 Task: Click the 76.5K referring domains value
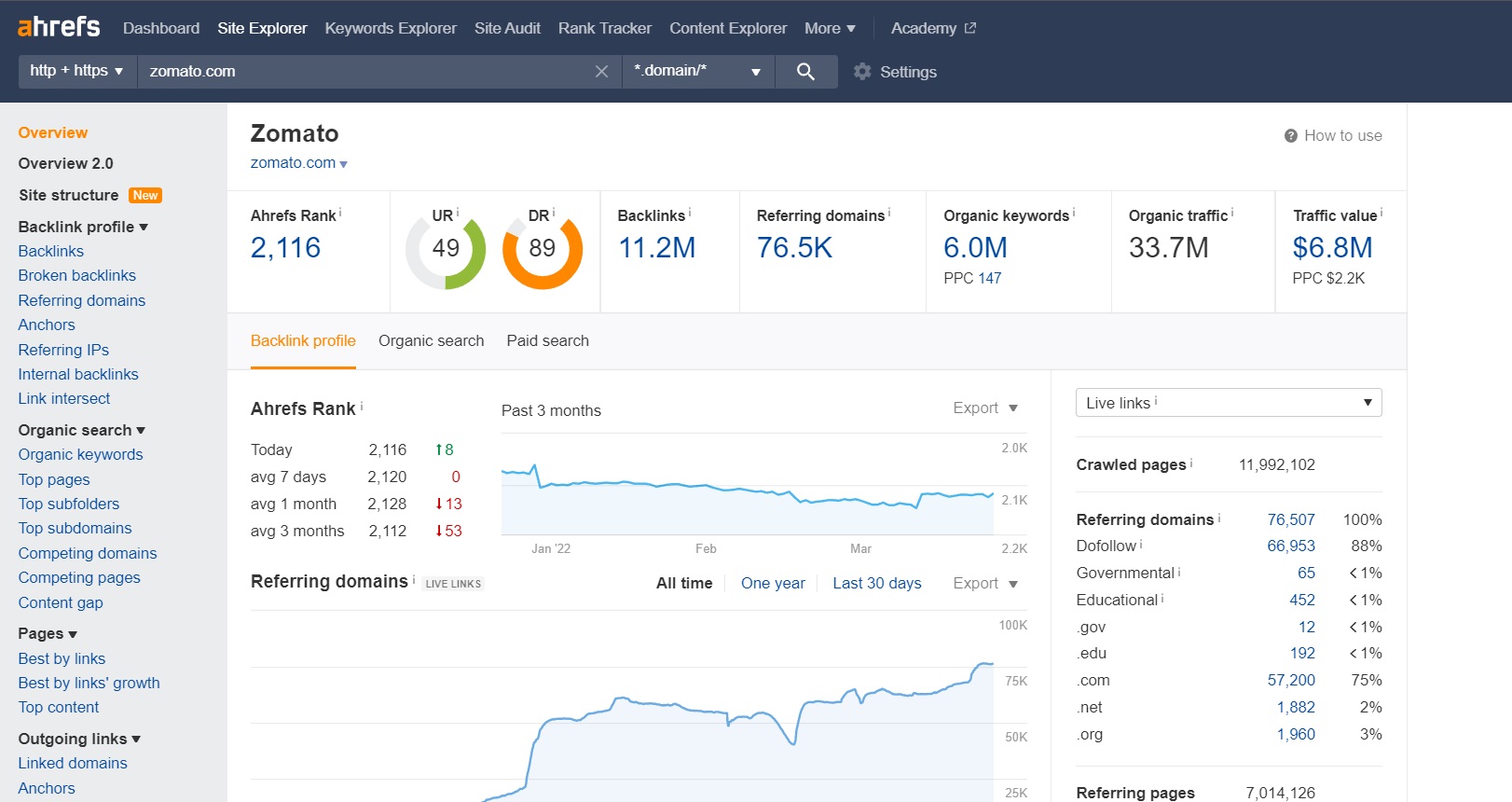pyautogui.click(x=794, y=248)
